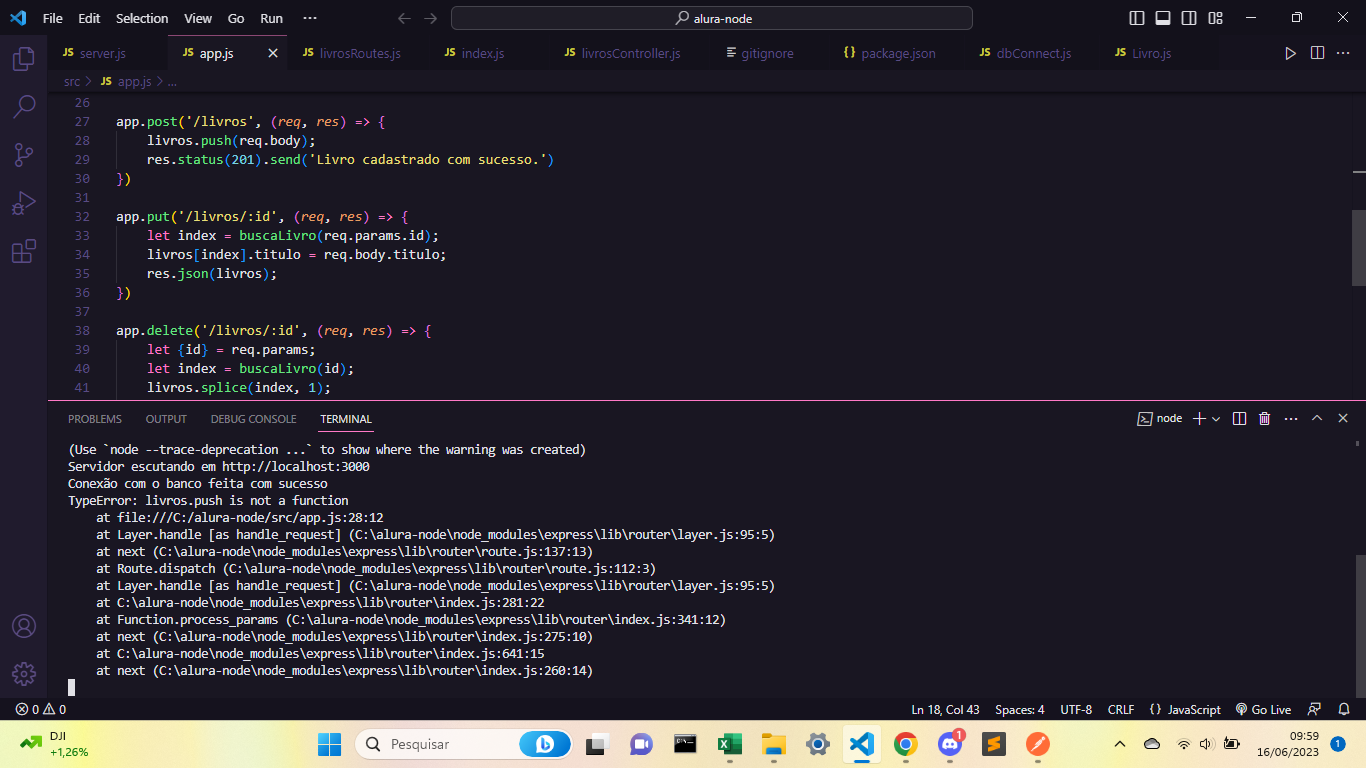Open the Windows Start menu
Image resolution: width=1366 pixels, height=768 pixels.
329,744
